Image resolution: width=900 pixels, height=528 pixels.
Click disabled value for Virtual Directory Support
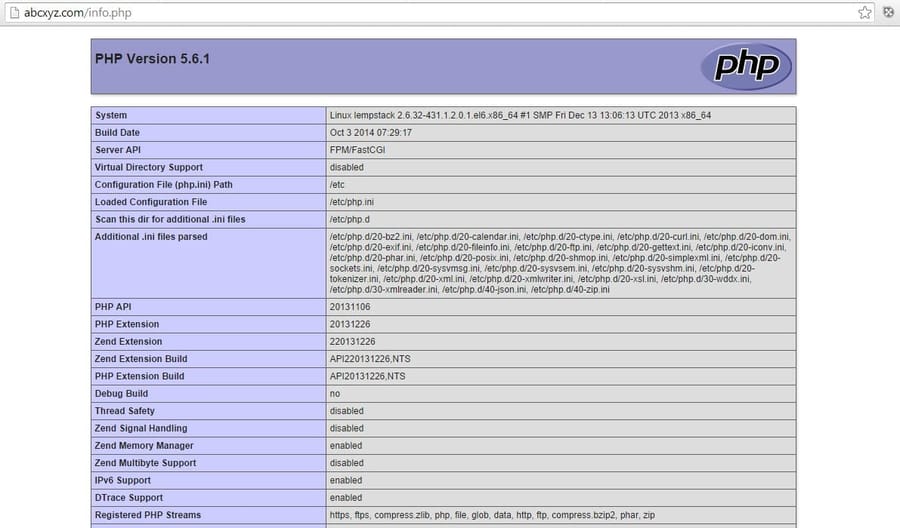coord(347,167)
